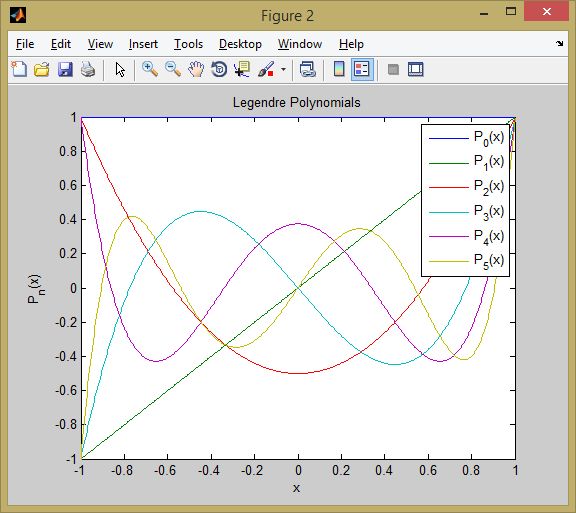Click the Show Plot Tools and Dock icon
This screenshot has height=513, width=576.
[x=416, y=69]
